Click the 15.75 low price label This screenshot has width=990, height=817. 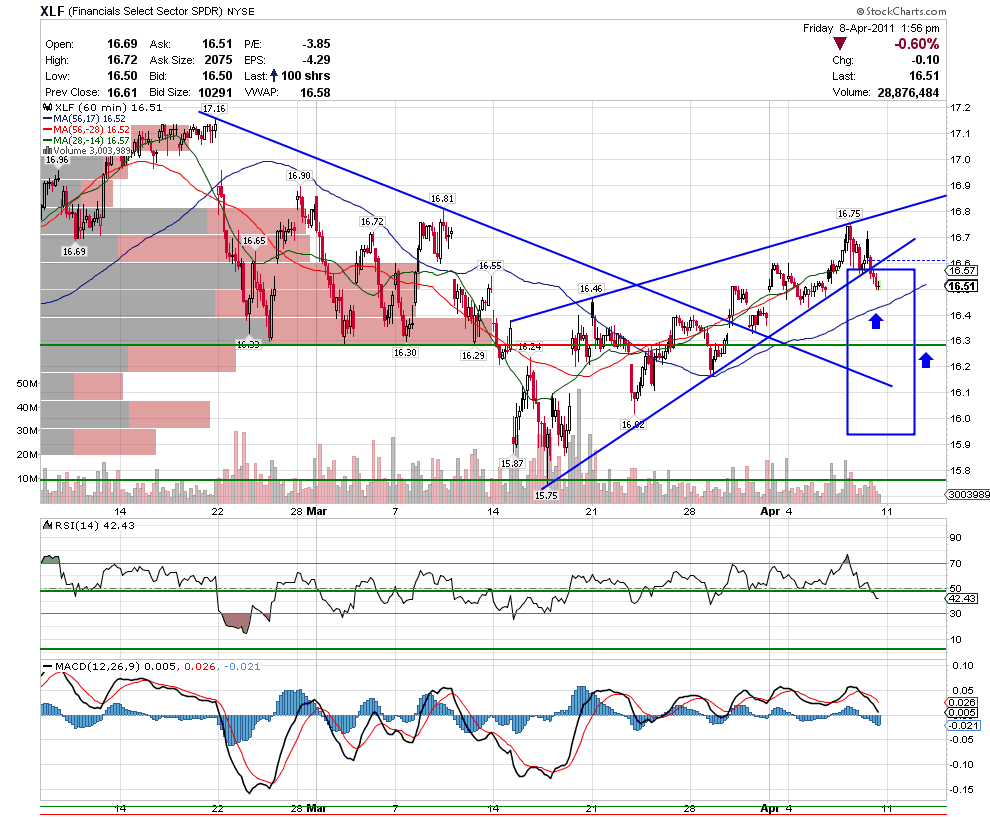[546, 496]
